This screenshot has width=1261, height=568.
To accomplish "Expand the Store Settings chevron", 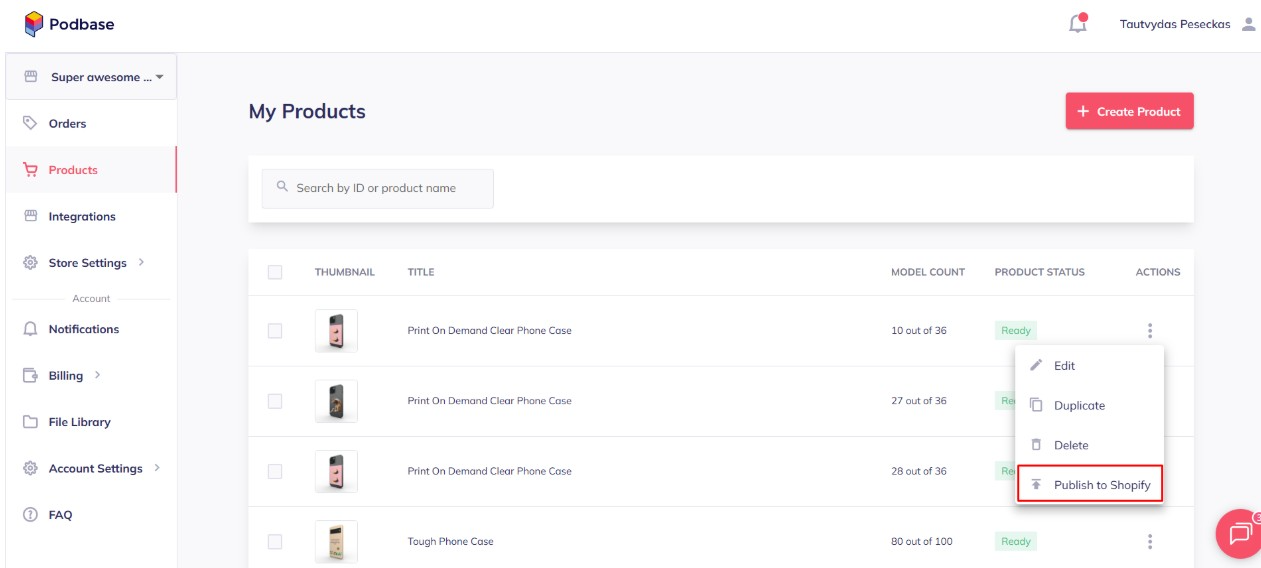I will pyautogui.click(x=141, y=262).
